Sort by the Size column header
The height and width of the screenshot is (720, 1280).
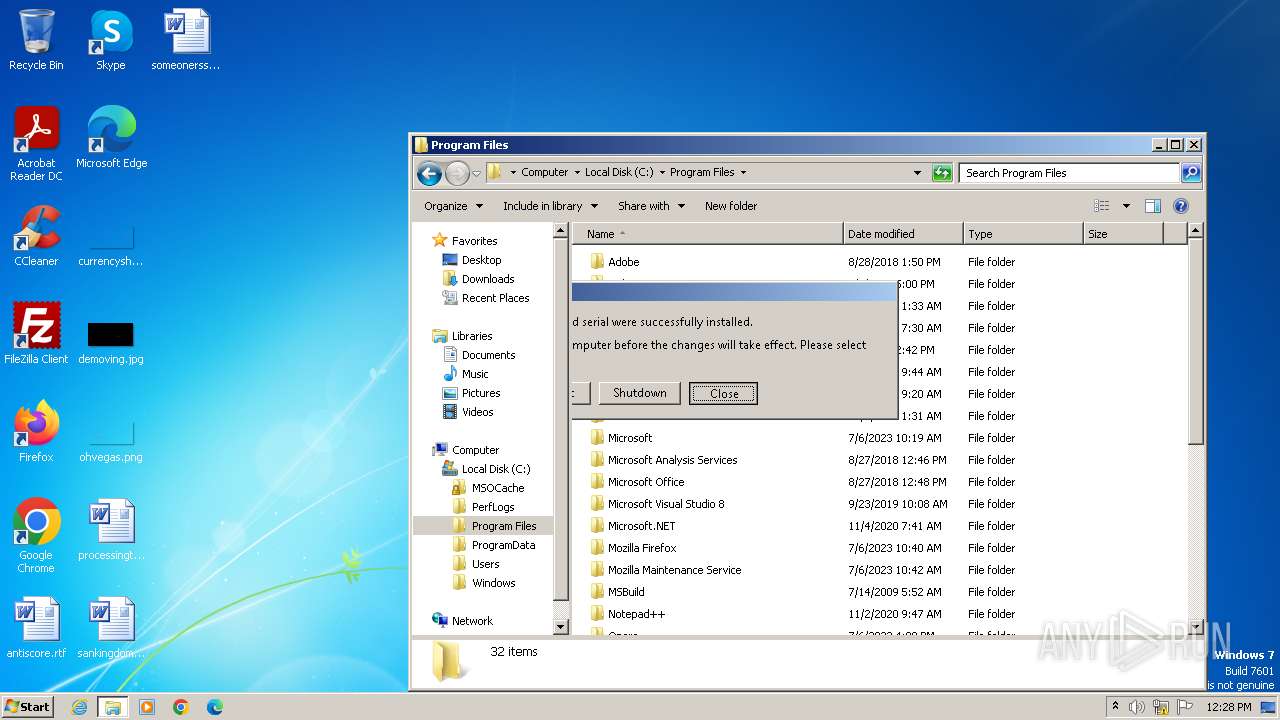point(1124,234)
